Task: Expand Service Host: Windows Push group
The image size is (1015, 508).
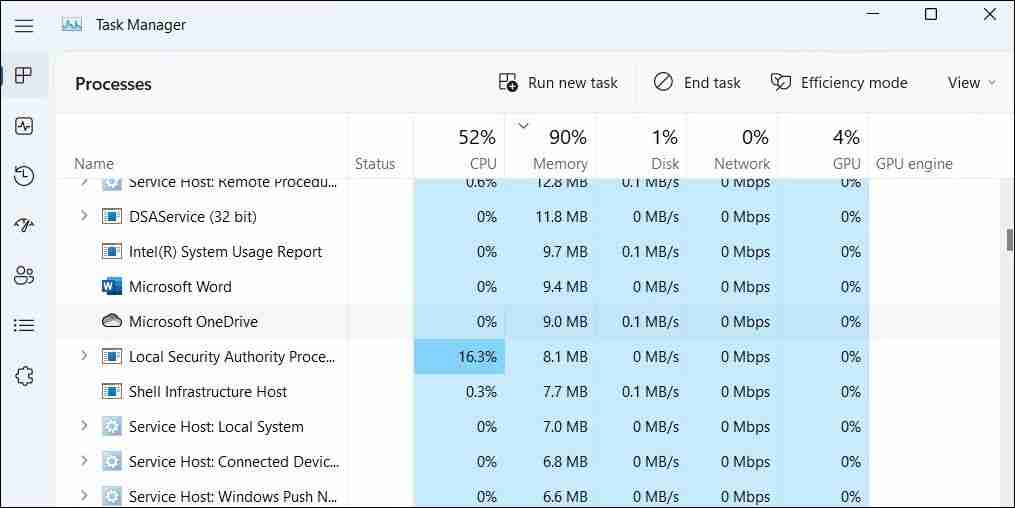Action: [x=84, y=495]
